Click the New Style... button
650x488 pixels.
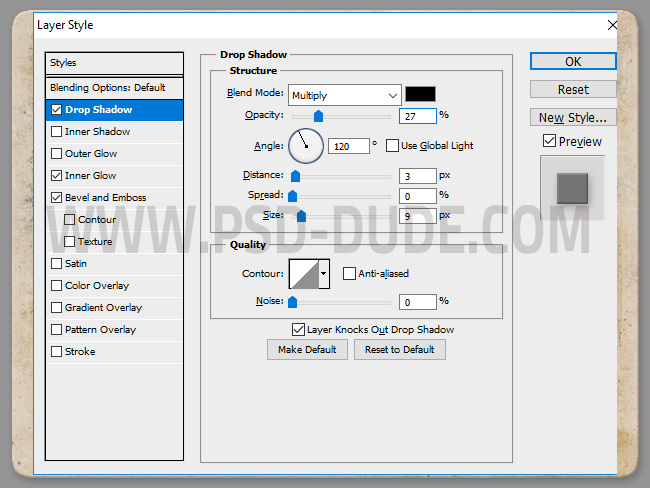573,118
